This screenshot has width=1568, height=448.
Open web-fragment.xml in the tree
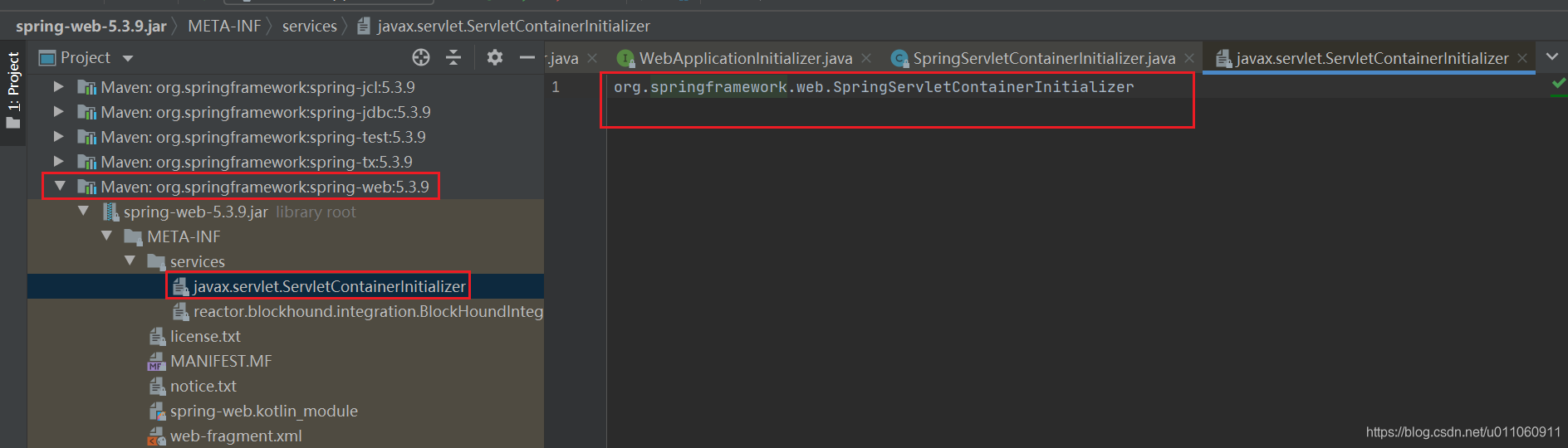(286, 436)
